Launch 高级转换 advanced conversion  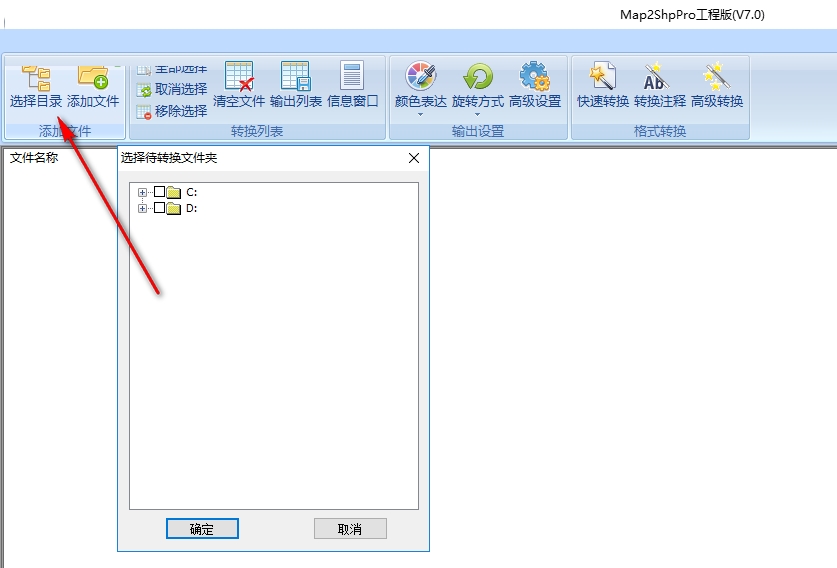coord(717,84)
